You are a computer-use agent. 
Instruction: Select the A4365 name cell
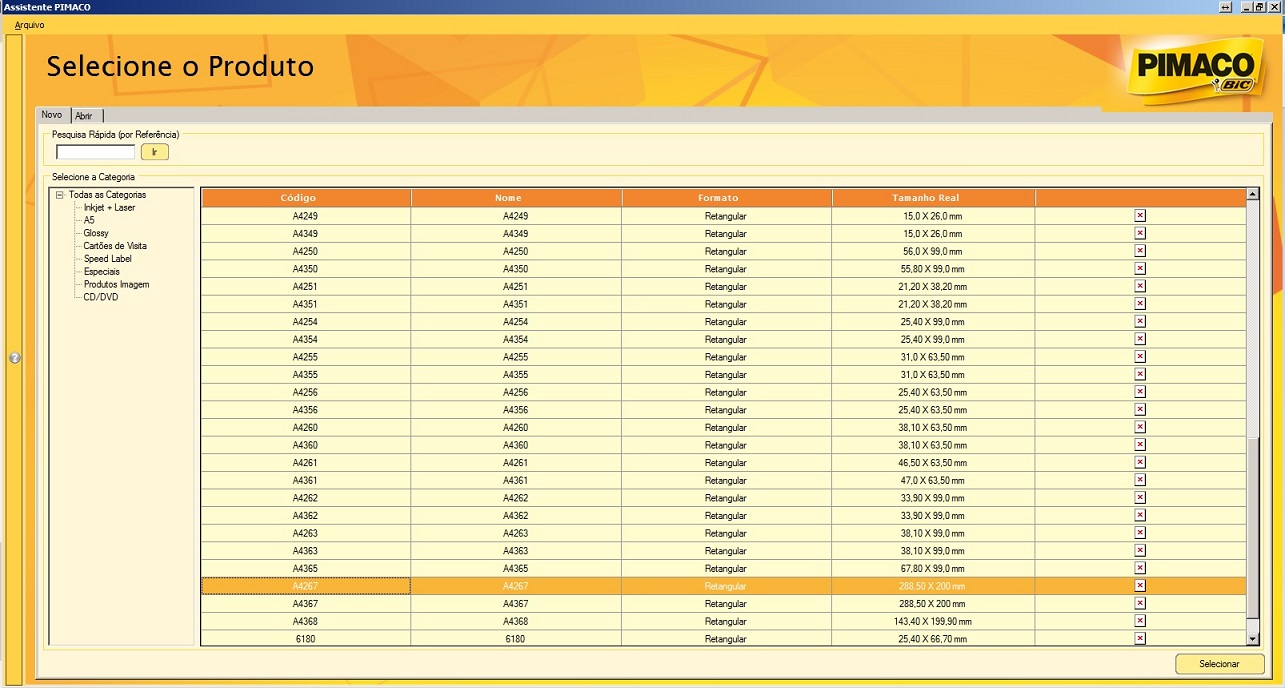click(x=516, y=568)
